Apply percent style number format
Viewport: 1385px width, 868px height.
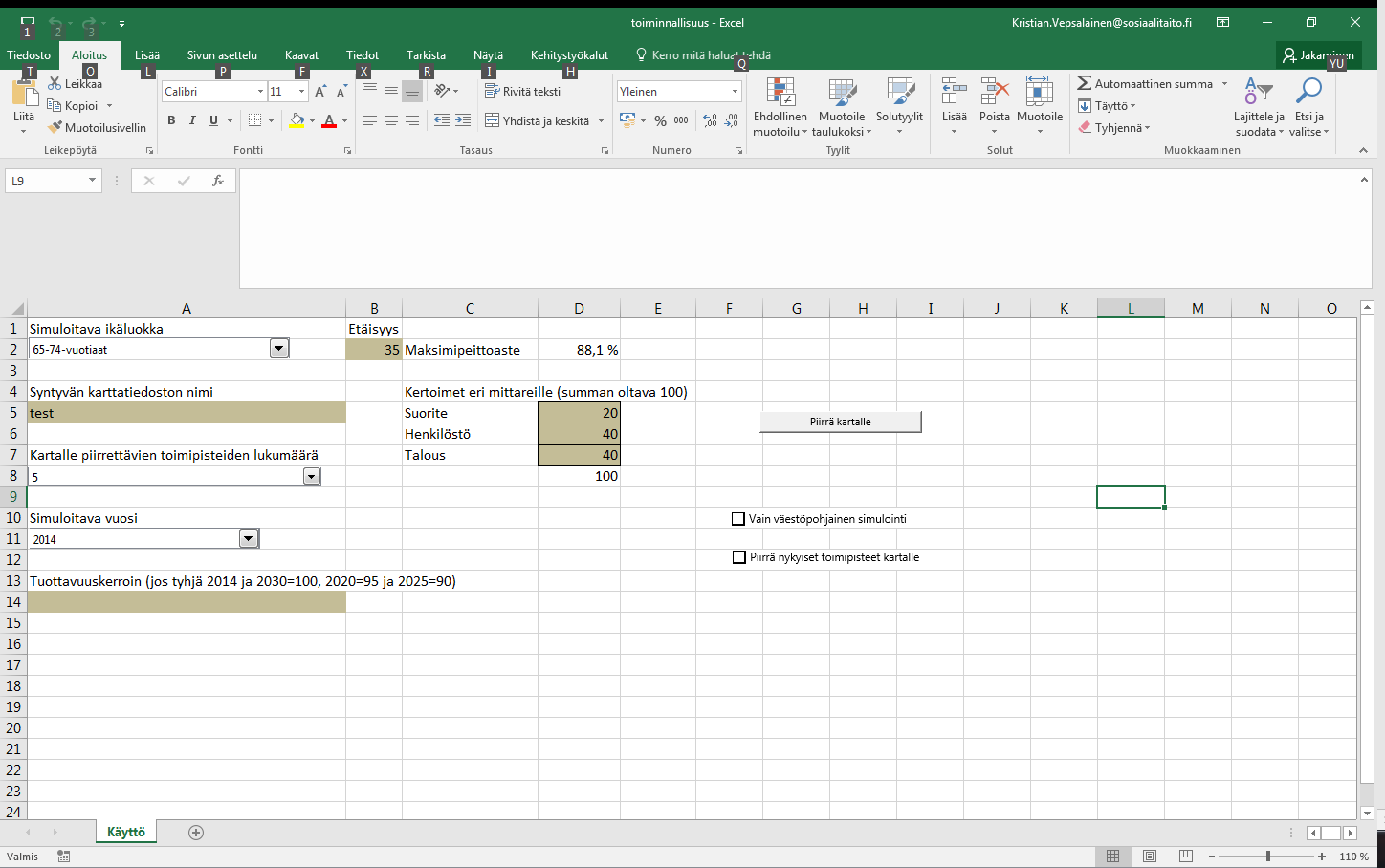[660, 120]
